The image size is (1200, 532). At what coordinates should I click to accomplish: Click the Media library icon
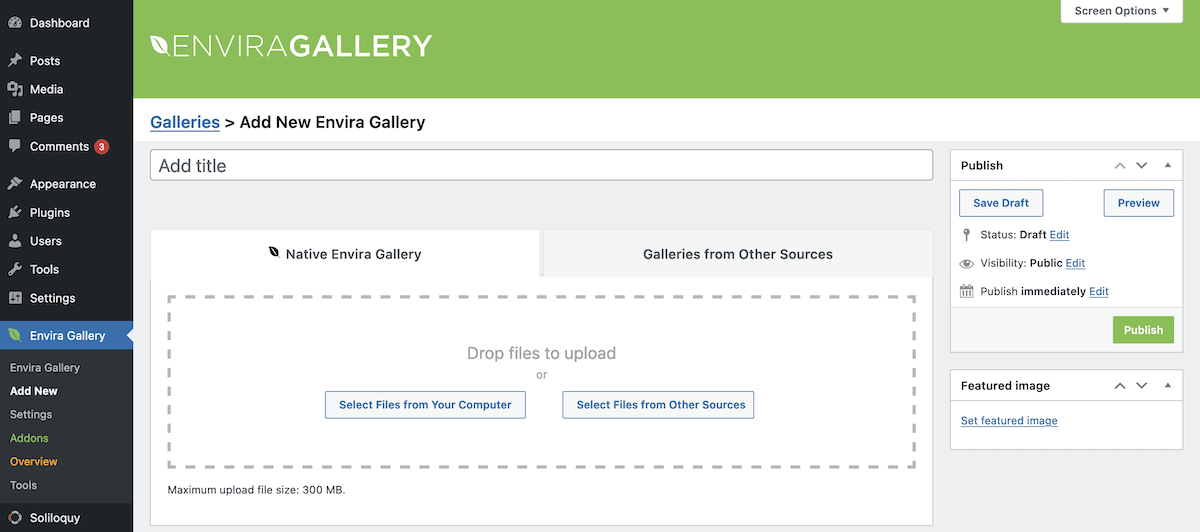click(x=15, y=89)
